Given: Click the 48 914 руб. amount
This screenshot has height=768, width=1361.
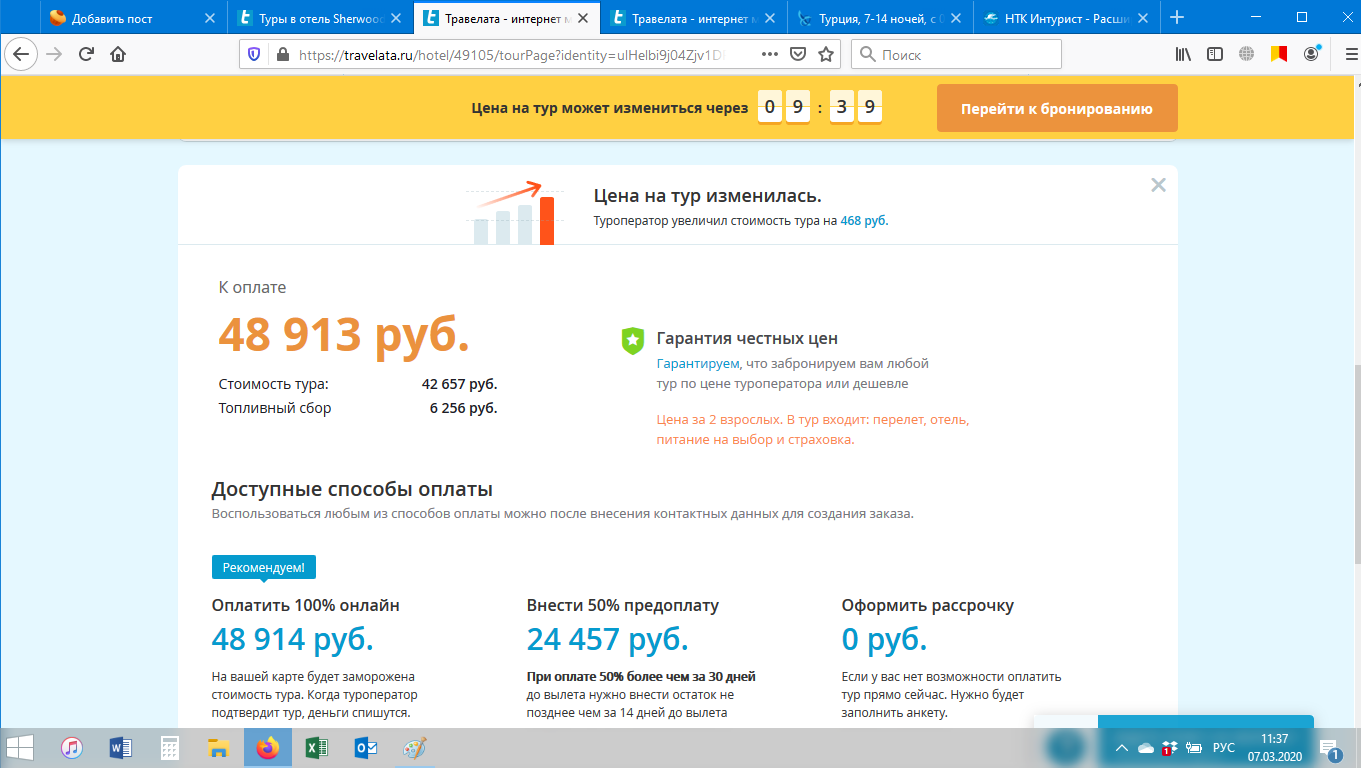Looking at the screenshot, I should click(293, 638).
